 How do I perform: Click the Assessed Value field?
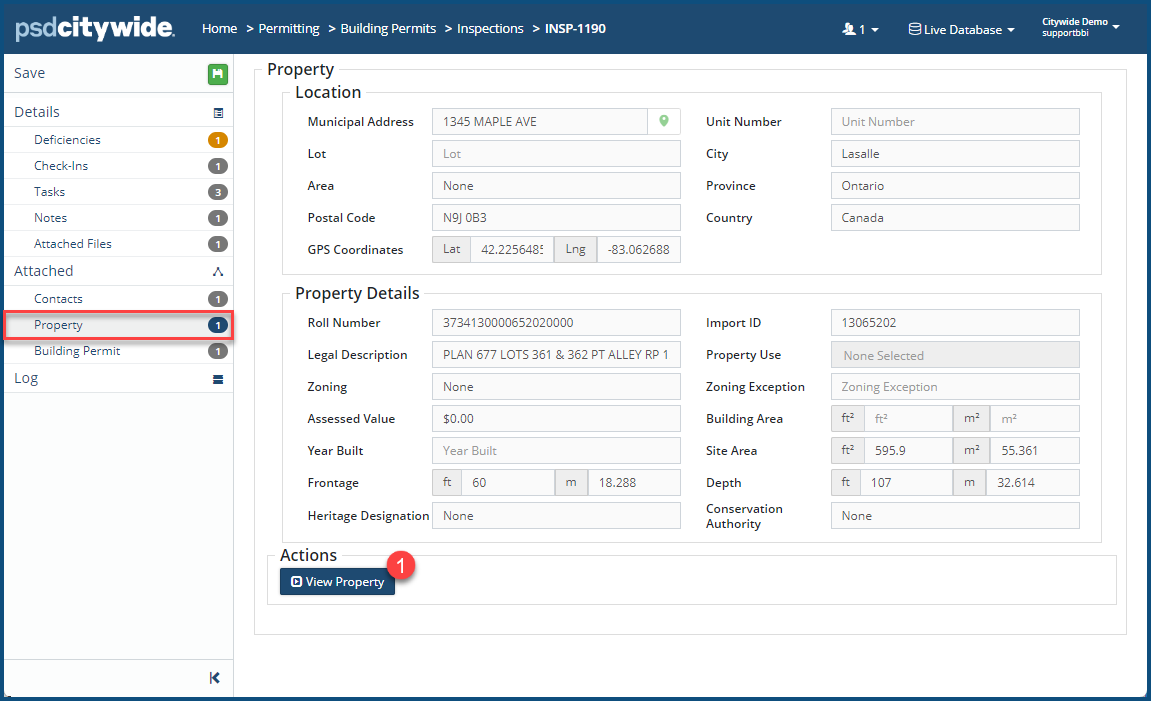click(x=556, y=418)
